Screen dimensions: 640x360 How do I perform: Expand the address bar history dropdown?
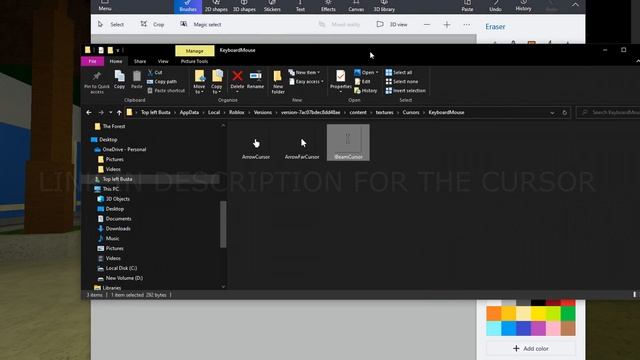point(552,113)
